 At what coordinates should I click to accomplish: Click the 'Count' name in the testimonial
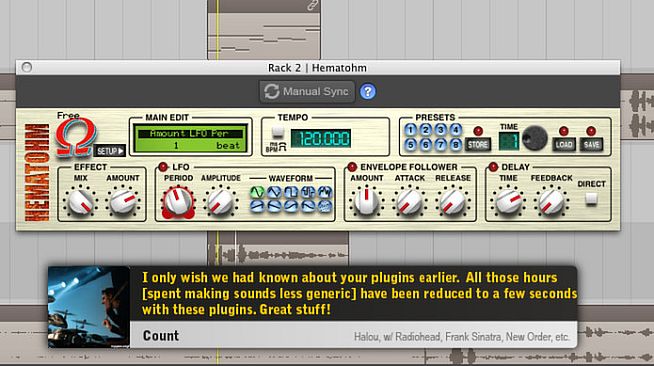161,336
